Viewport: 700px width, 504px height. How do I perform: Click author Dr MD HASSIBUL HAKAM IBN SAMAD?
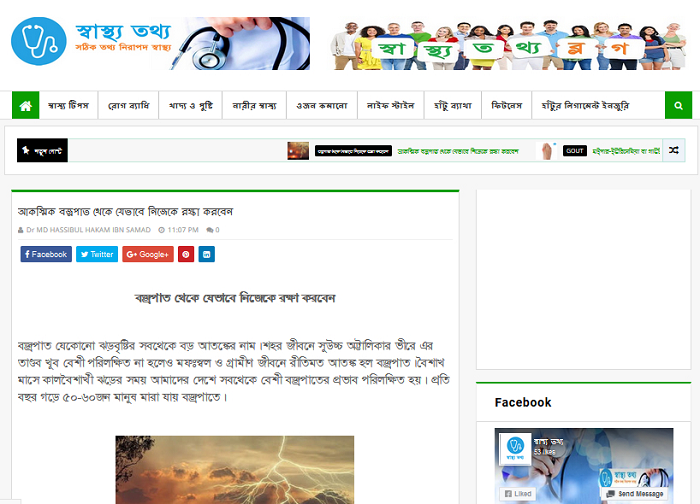(x=88, y=230)
